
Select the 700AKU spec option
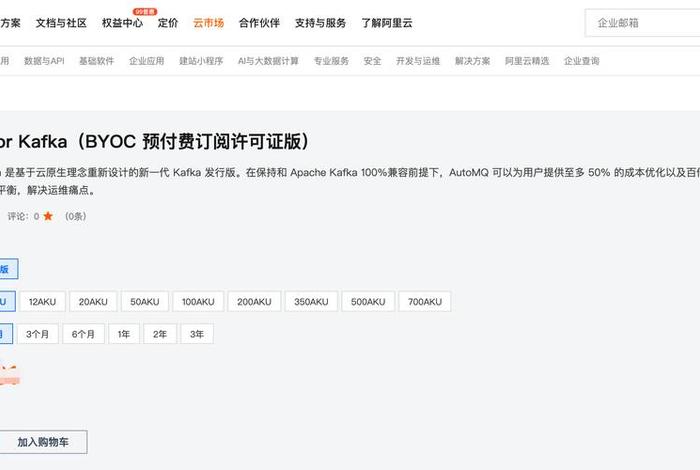425,302
